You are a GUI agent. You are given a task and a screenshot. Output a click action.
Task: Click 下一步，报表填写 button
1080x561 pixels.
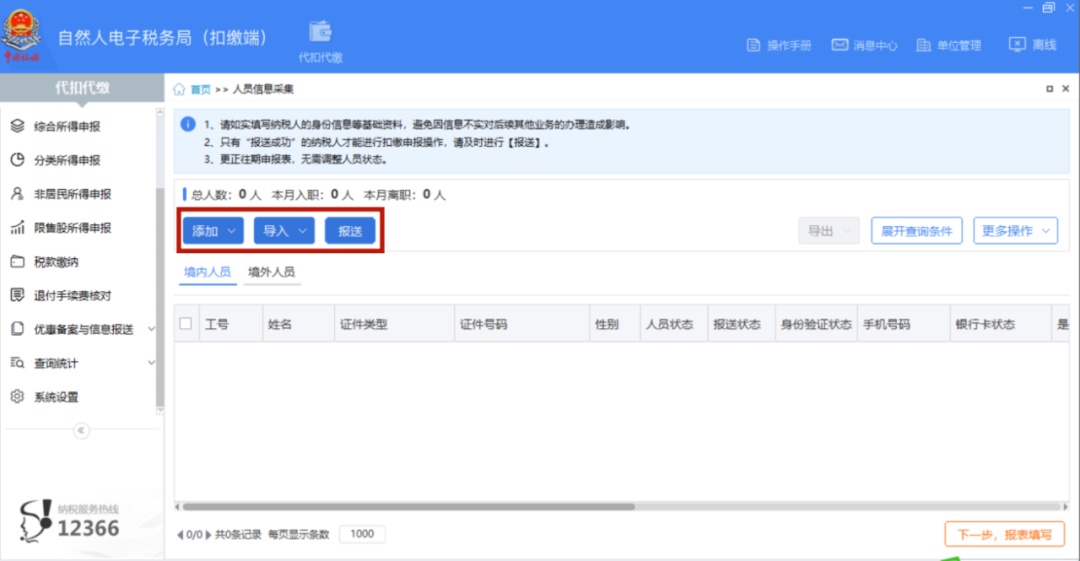click(1004, 534)
